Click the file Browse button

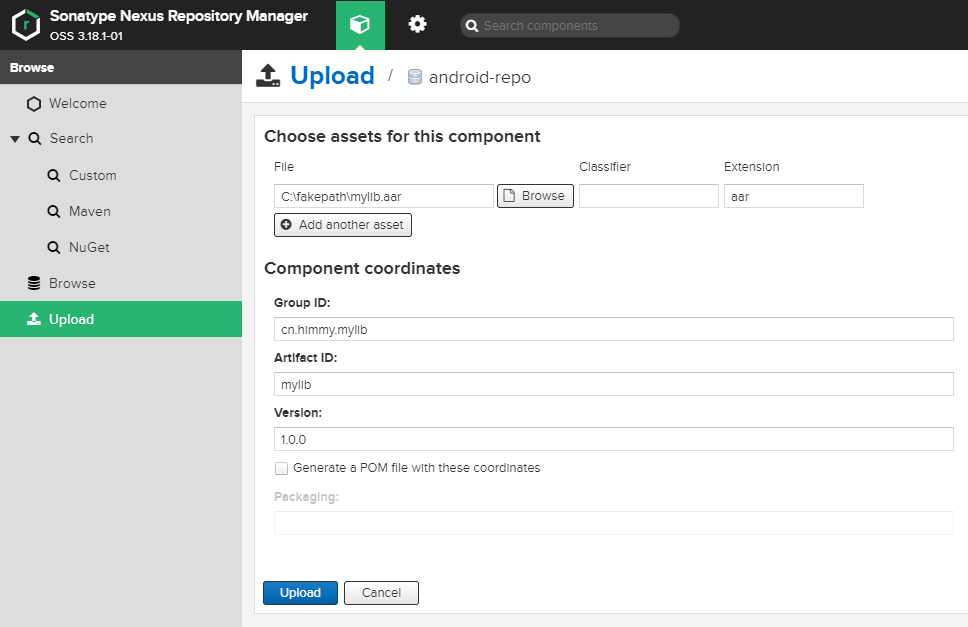pyautogui.click(x=535, y=196)
